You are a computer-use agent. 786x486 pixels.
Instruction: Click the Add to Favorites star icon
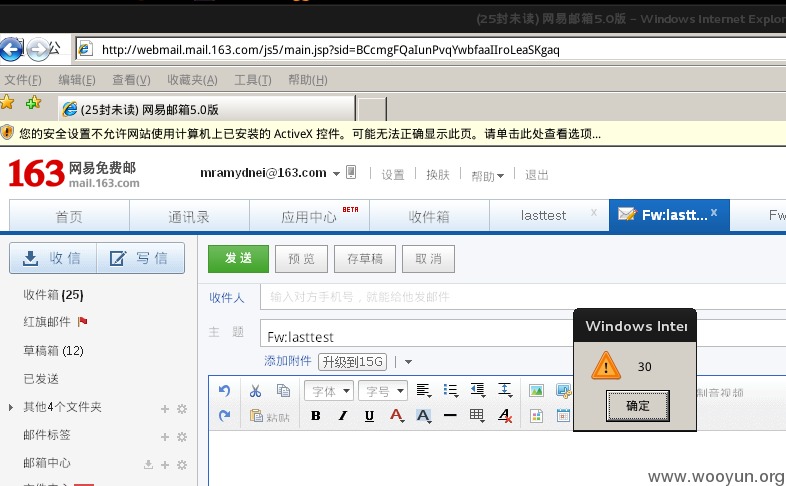click(34, 102)
